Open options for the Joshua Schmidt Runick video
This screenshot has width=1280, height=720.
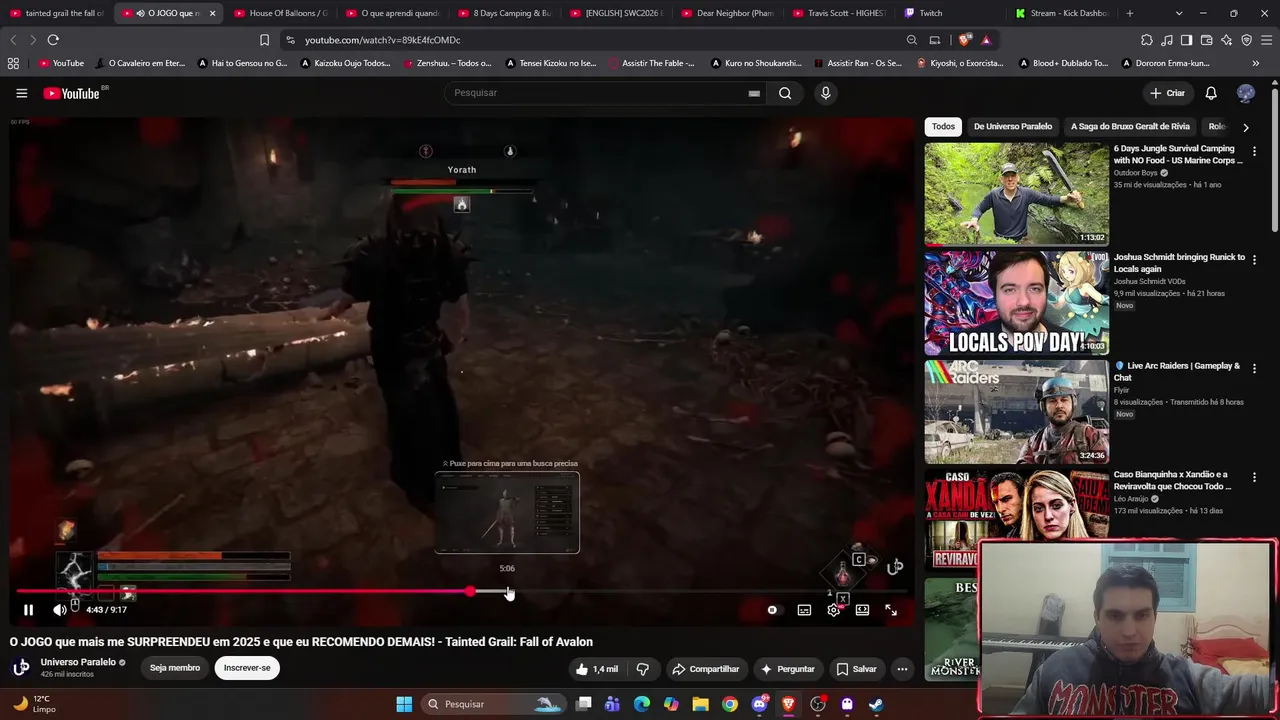tap(1254, 260)
